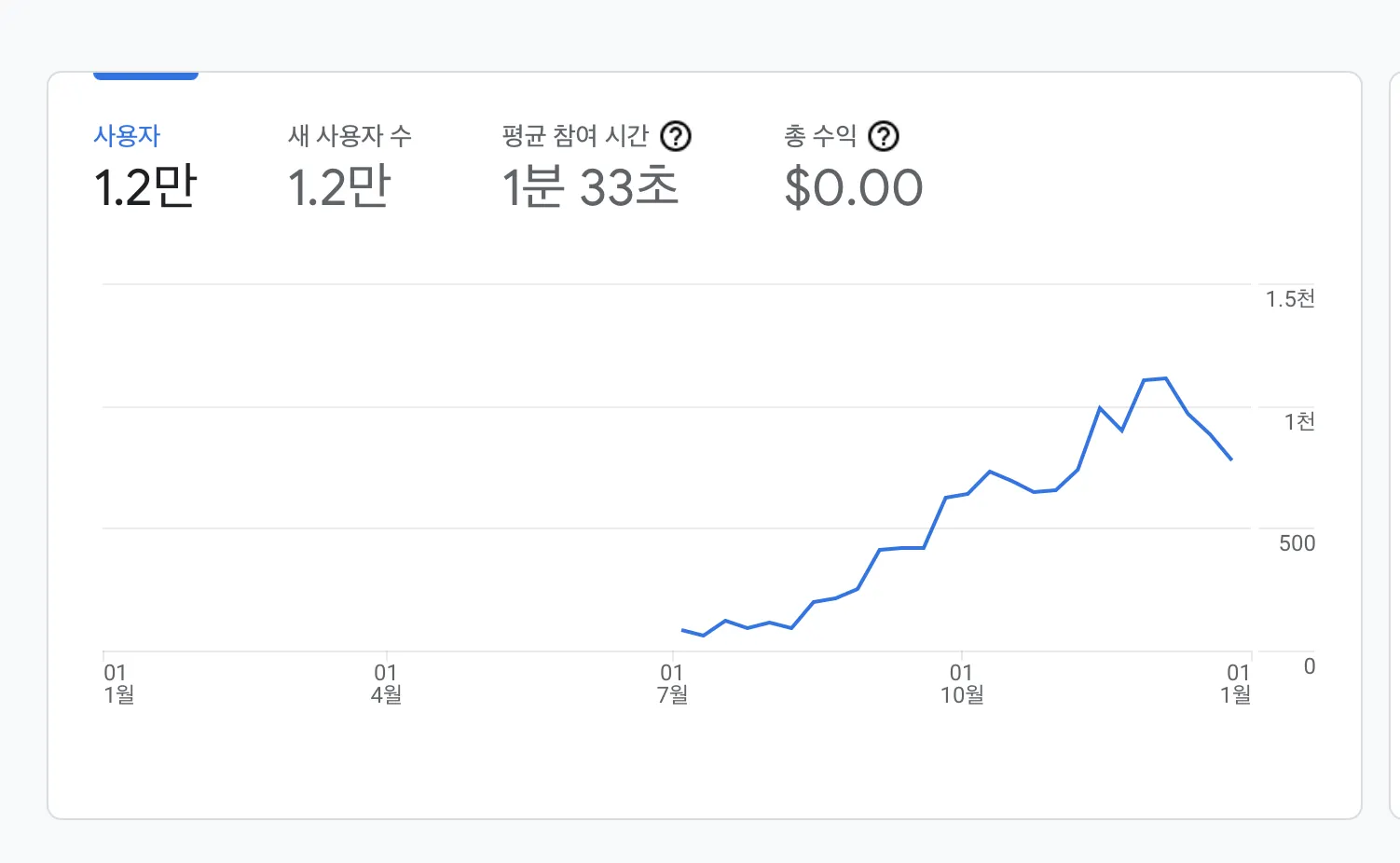
Task: Click the 1.2만 value under 사용자
Action: pos(145,187)
